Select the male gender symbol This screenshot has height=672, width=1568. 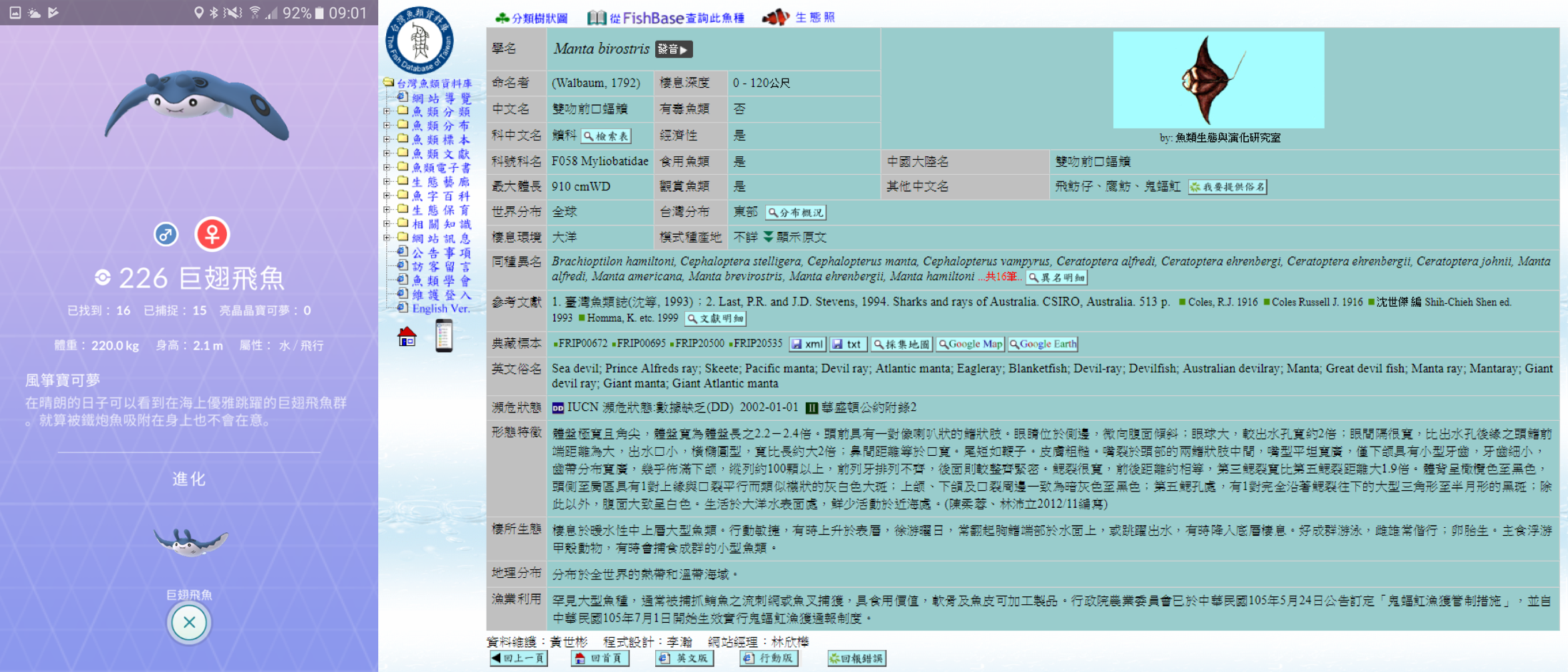coord(166,234)
